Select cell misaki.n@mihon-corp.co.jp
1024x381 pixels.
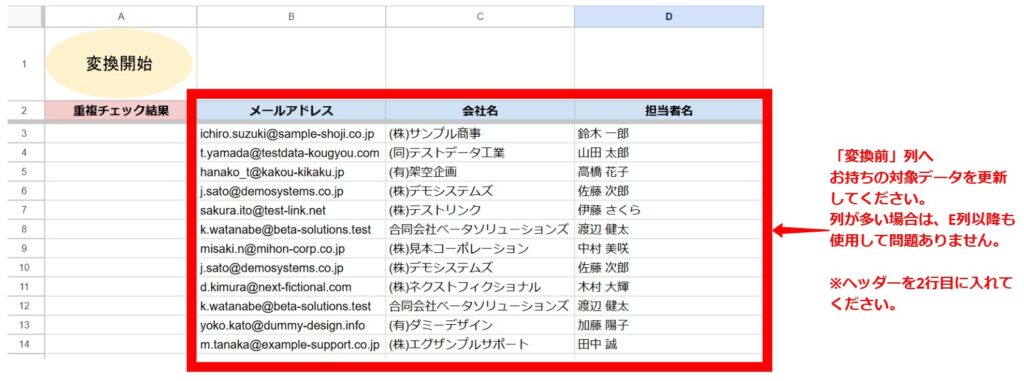click(291, 248)
